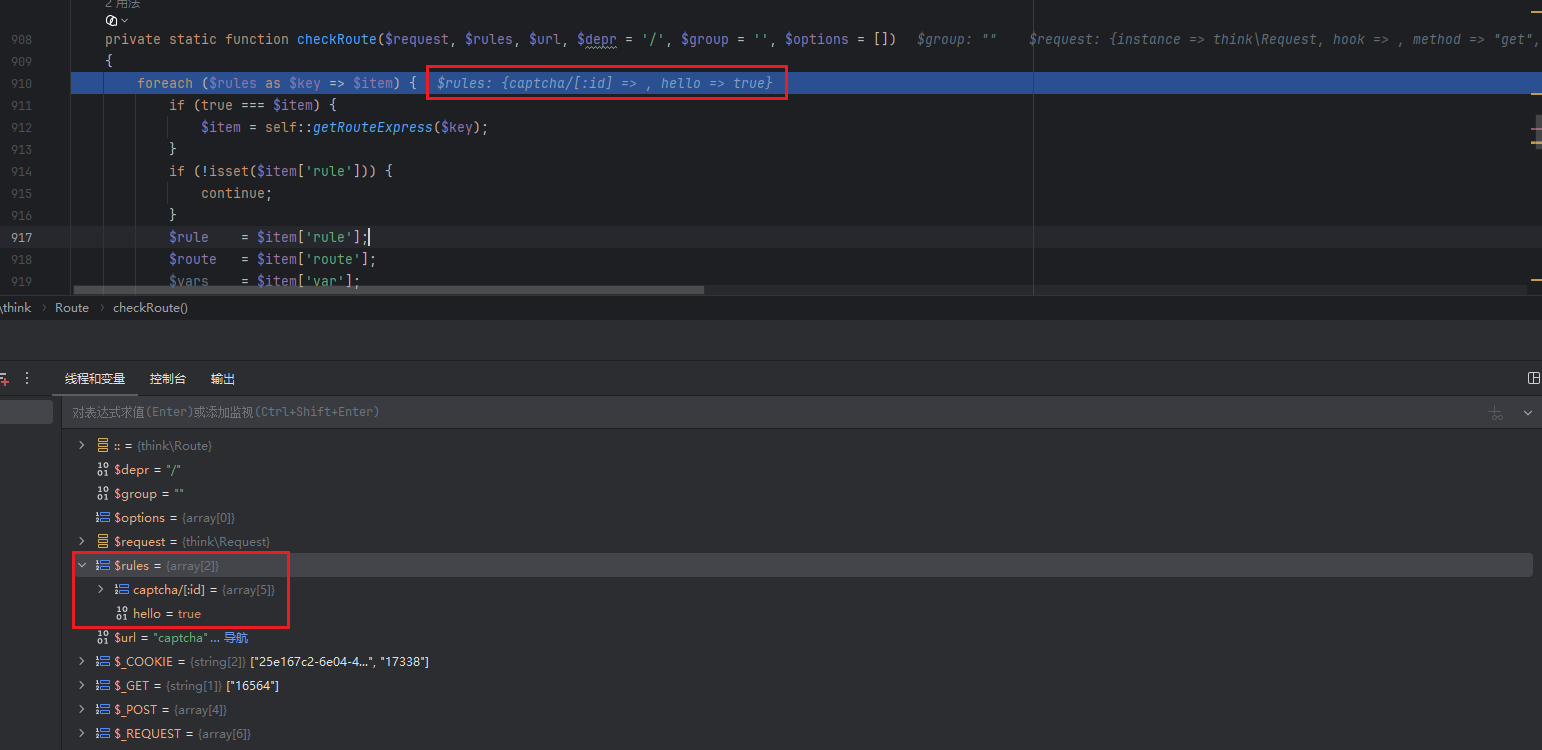Click the continue; statement on line 915
Image resolution: width=1542 pixels, height=750 pixels.
[x=236, y=193]
